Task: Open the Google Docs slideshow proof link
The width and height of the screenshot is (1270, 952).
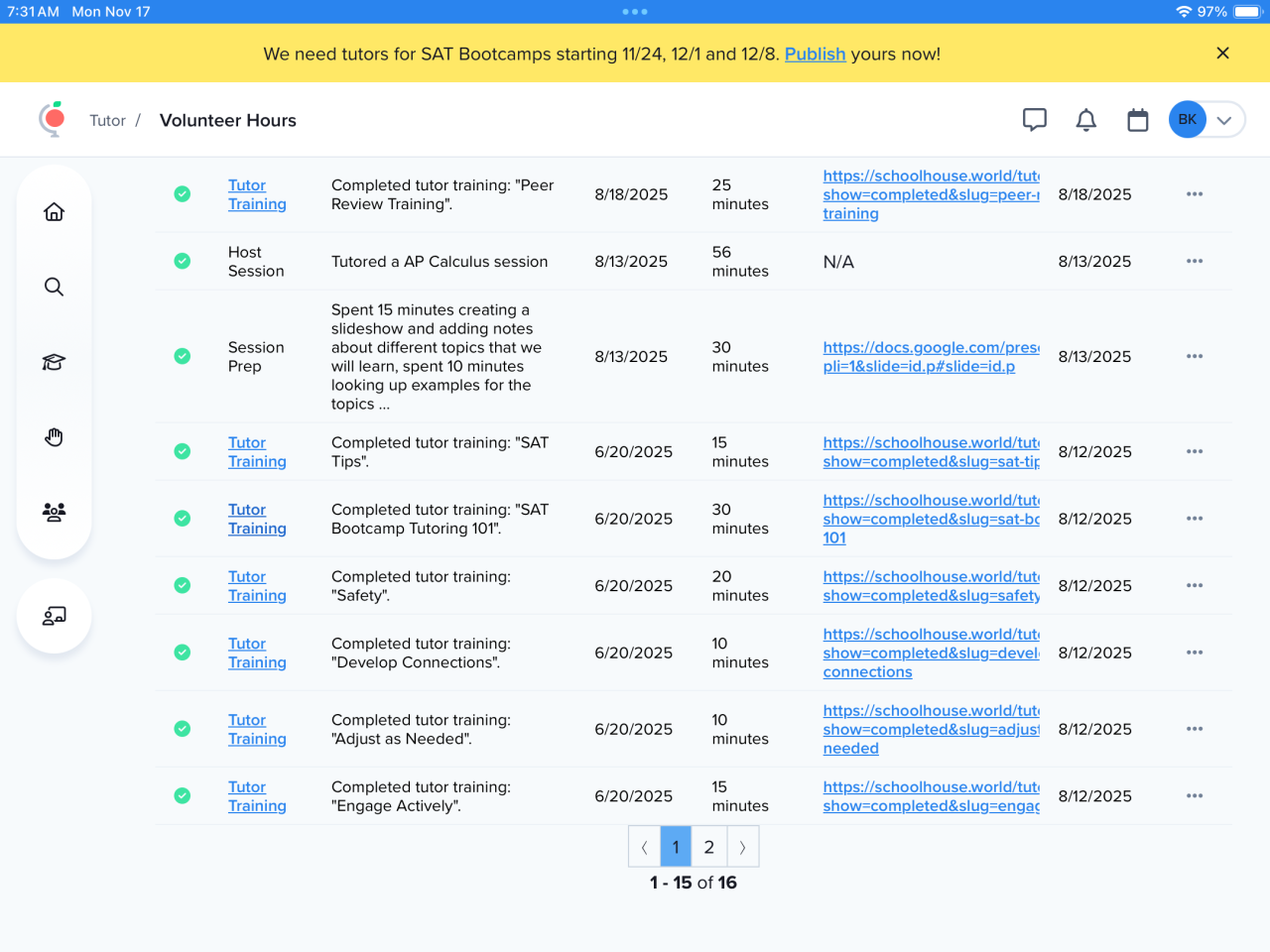Action: (x=931, y=357)
